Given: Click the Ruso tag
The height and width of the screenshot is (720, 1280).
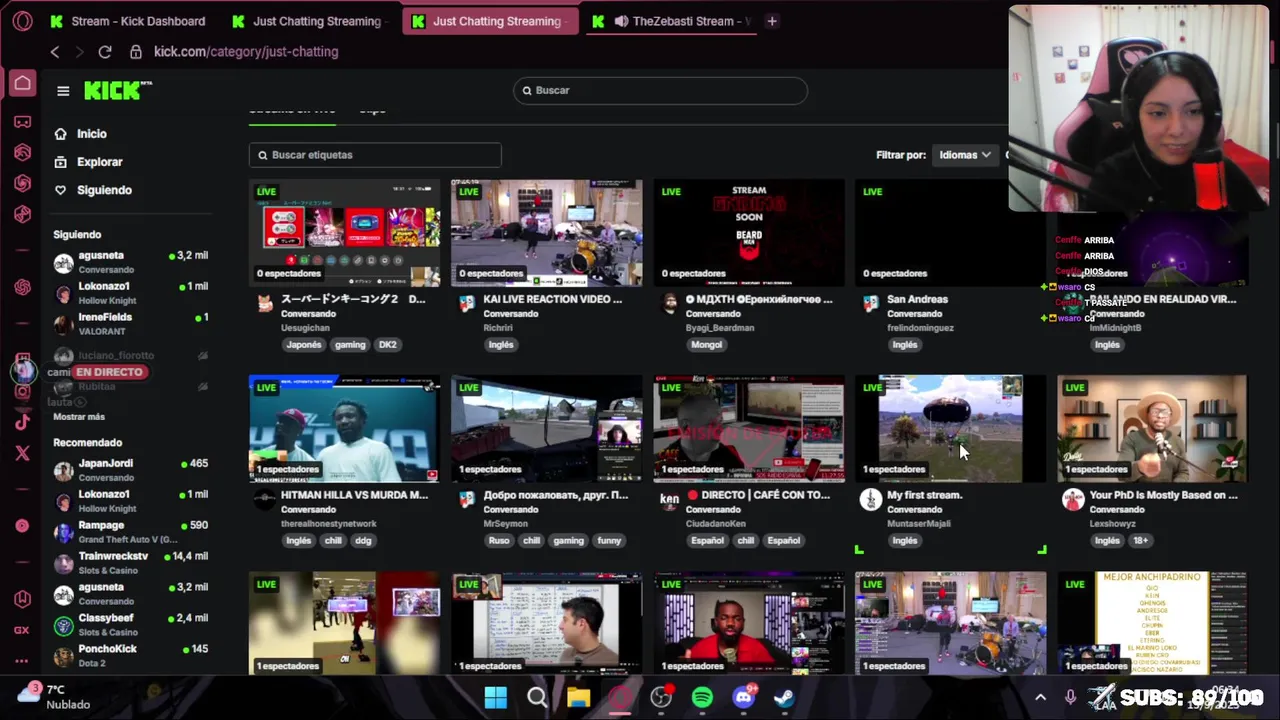Looking at the screenshot, I should click(499, 541).
